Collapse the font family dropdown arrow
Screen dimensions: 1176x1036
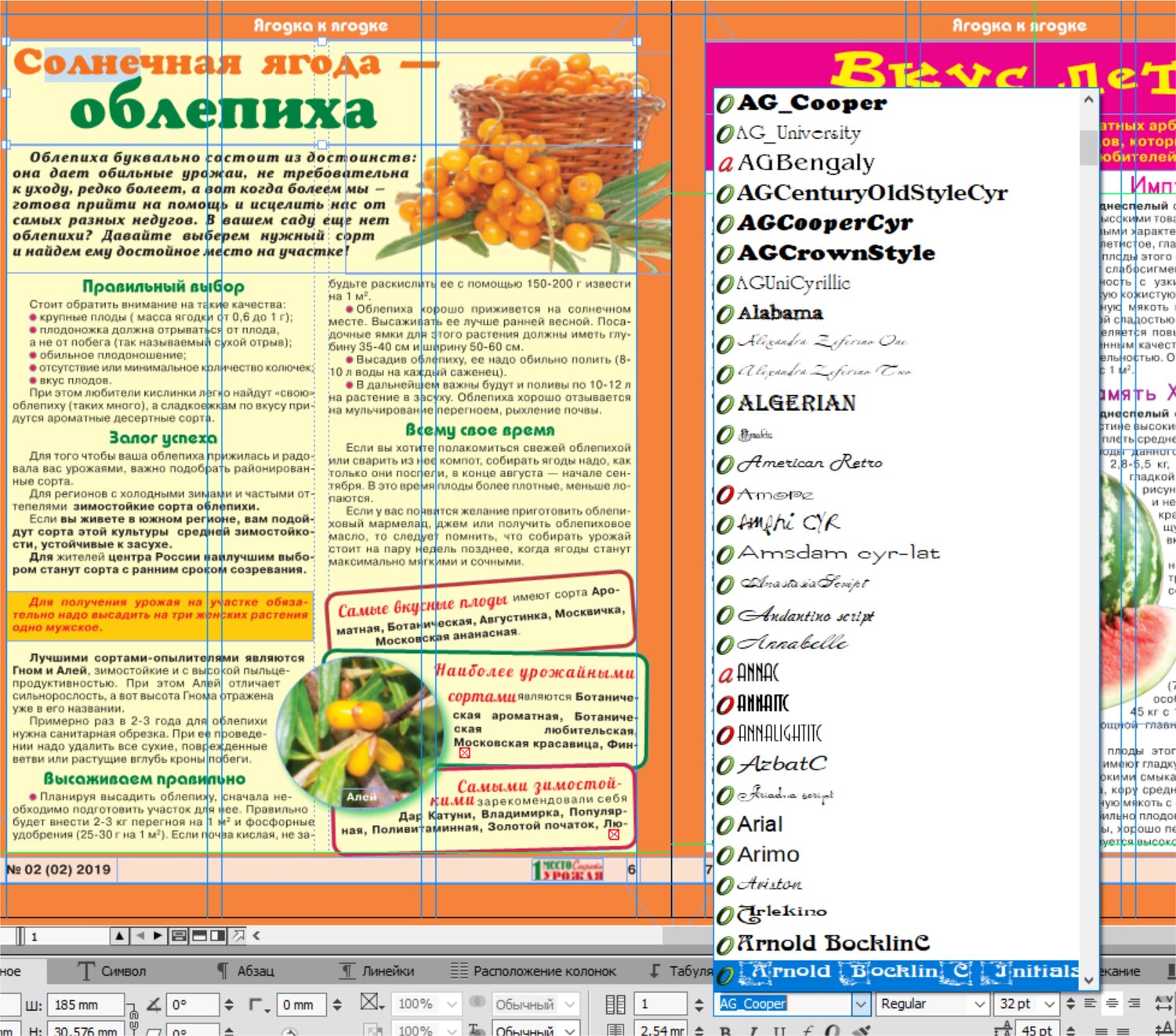coord(861,1004)
